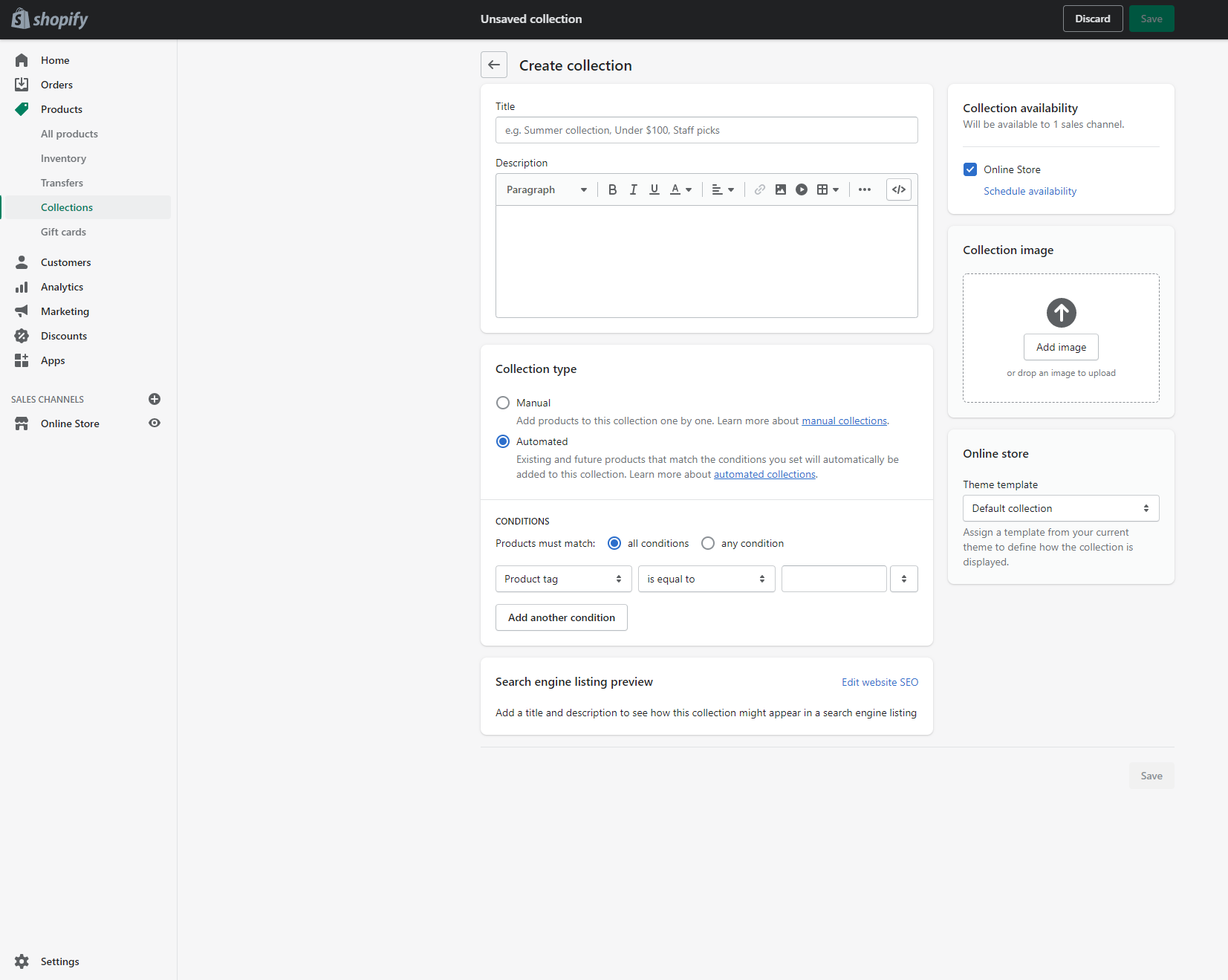Toggle italic text in description editor
The width and height of the screenshot is (1228, 980).
coord(633,189)
